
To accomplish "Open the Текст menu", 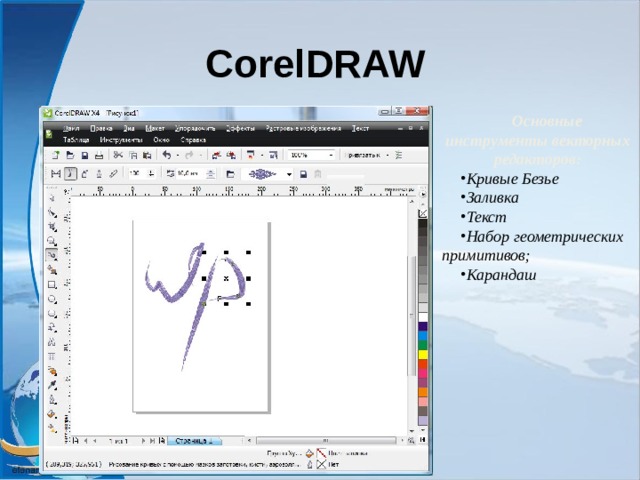I will coord(360,128).
